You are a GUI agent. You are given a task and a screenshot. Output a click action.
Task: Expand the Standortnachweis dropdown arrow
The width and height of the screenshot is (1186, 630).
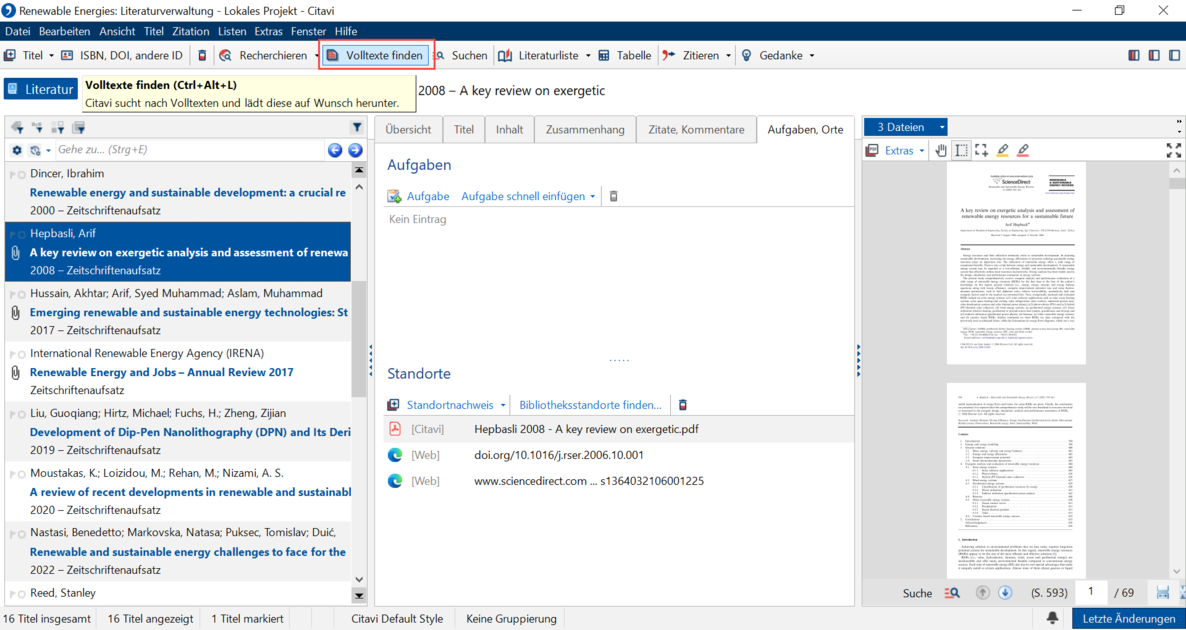pos(505,405)
